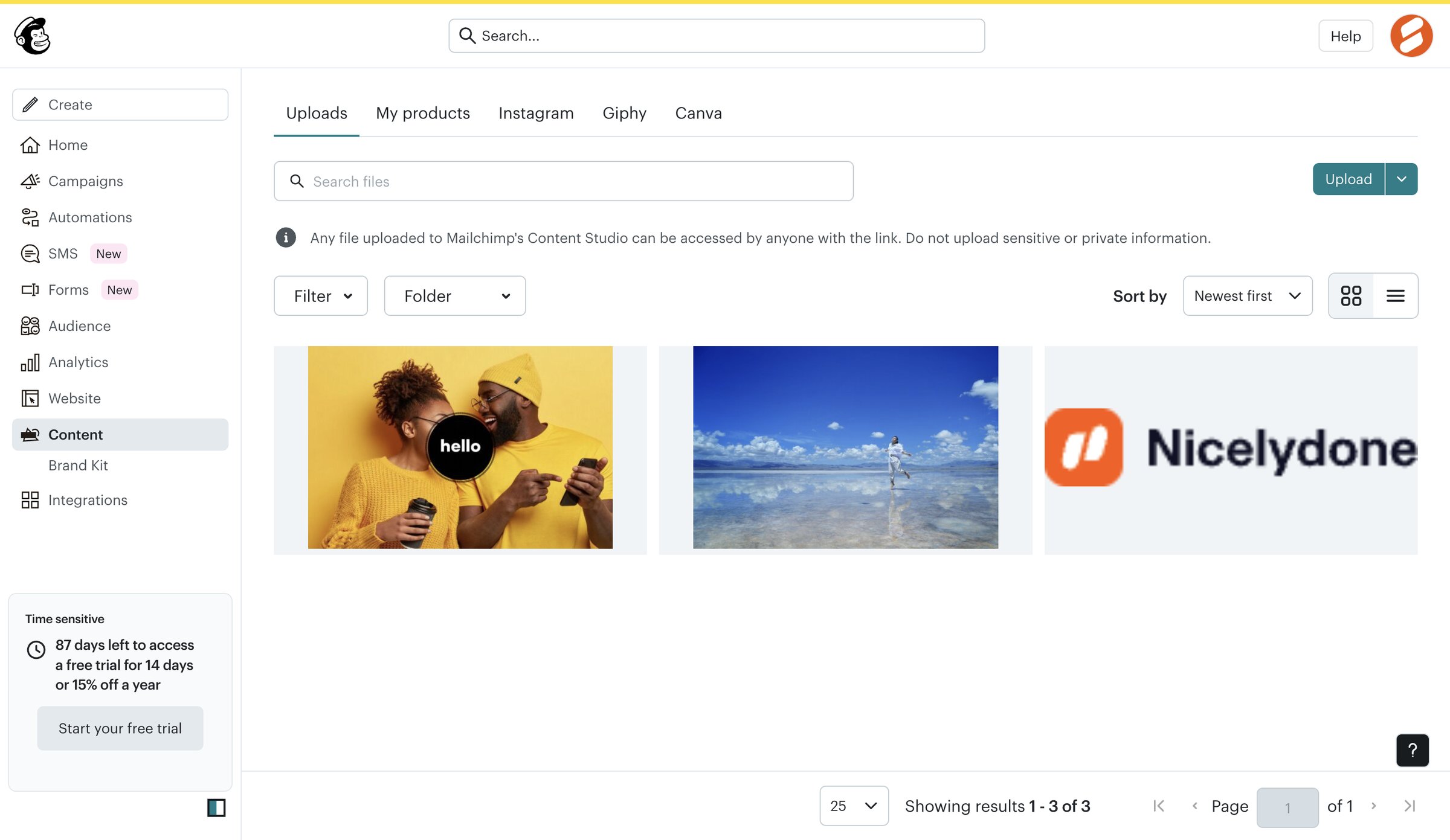Switch to the Giphy tab

pos(624,114)
